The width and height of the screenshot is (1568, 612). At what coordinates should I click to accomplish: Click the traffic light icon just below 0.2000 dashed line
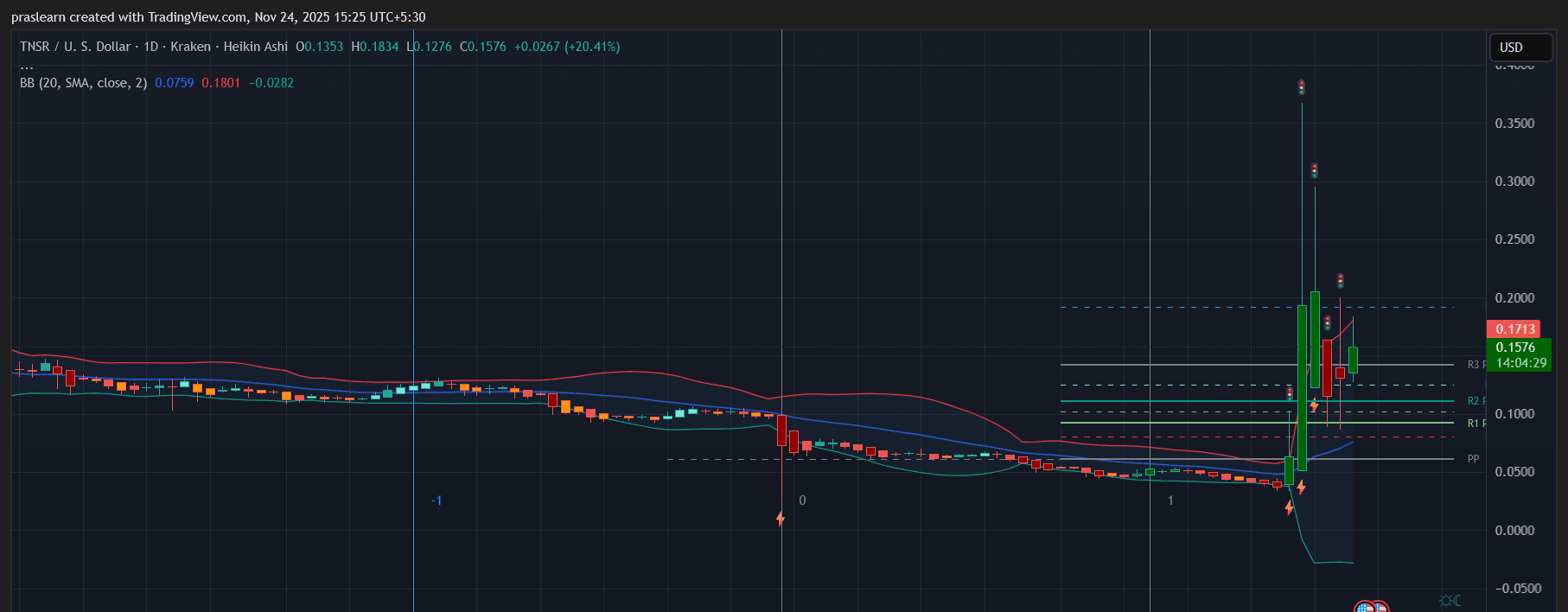[x=1327, y=323]
